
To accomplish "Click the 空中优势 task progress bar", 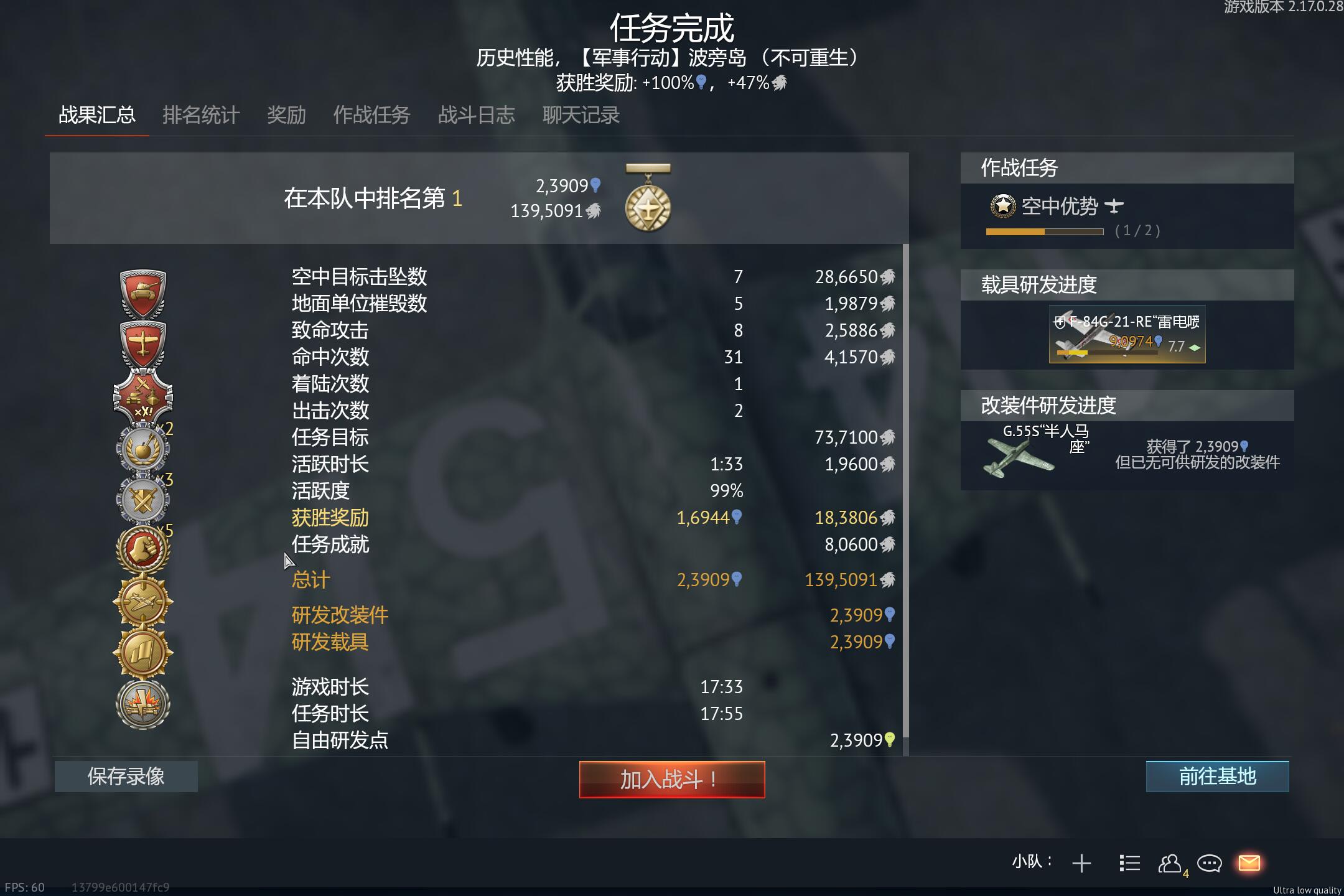I will (x=1045, y=231).
